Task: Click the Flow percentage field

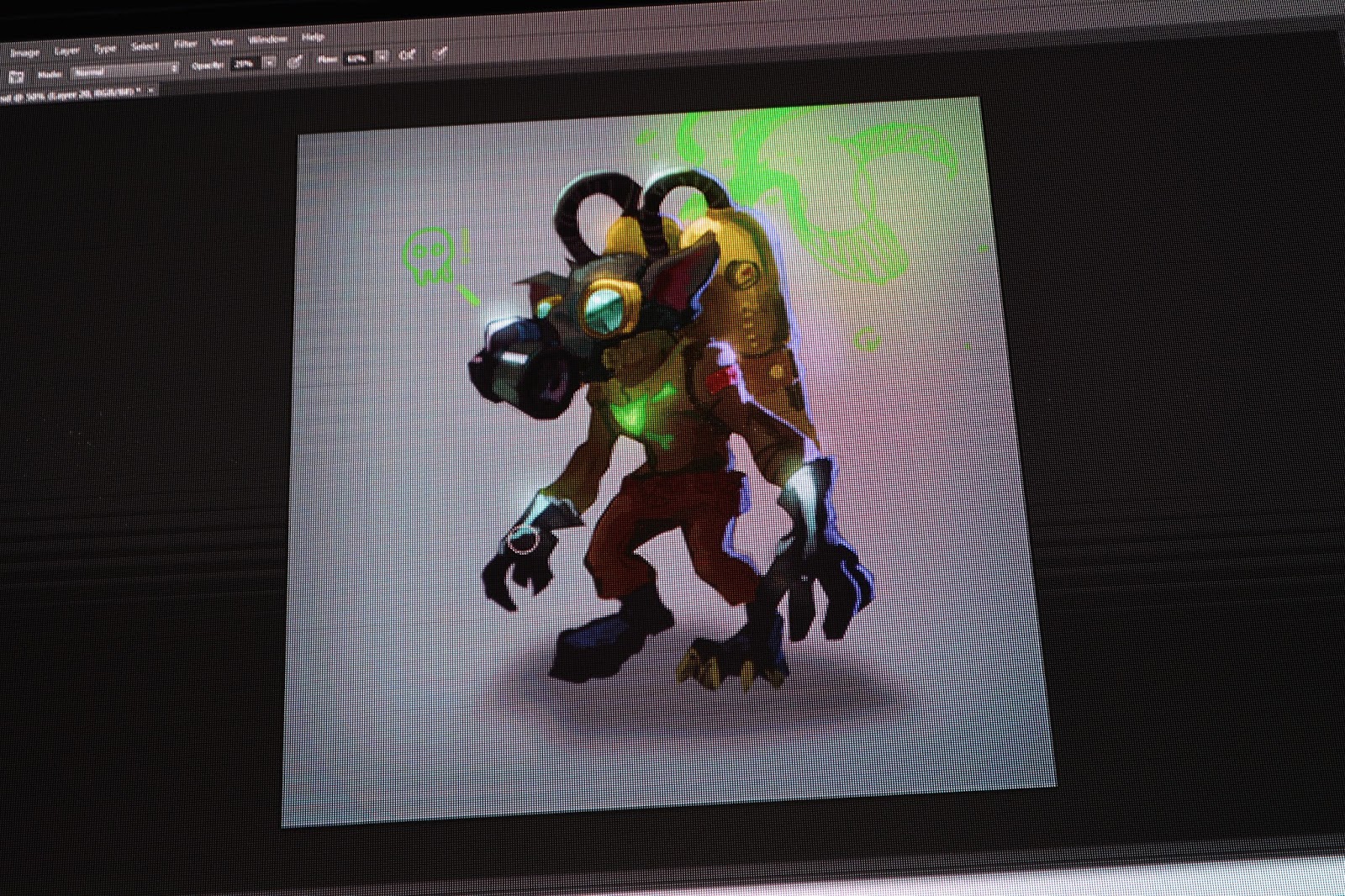Action: [356, 59]
